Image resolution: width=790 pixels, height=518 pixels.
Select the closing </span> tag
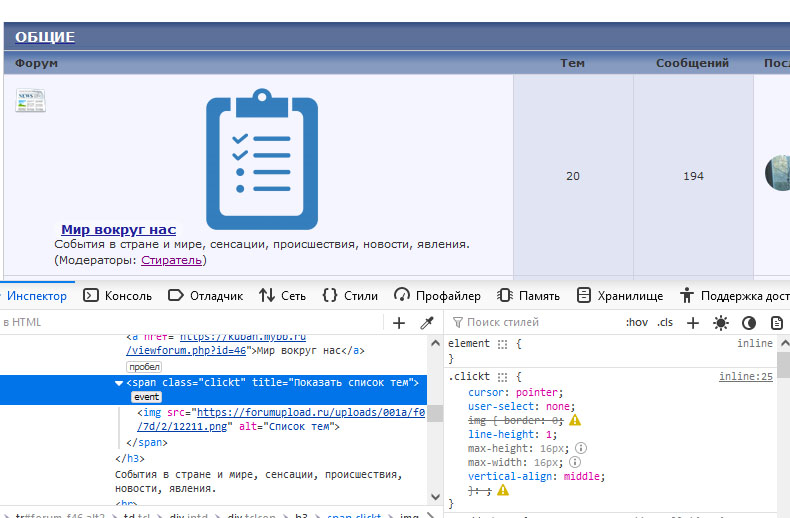pyautogui.click(x=147, y=442)
